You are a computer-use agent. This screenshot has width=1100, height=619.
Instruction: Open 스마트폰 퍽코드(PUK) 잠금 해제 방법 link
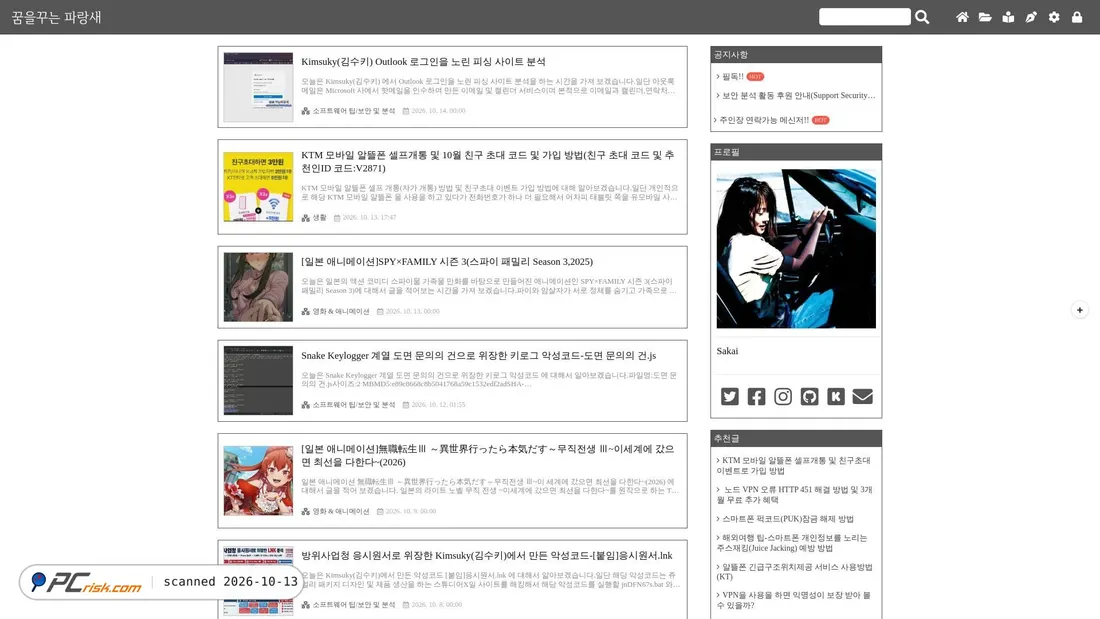(787, 519)
